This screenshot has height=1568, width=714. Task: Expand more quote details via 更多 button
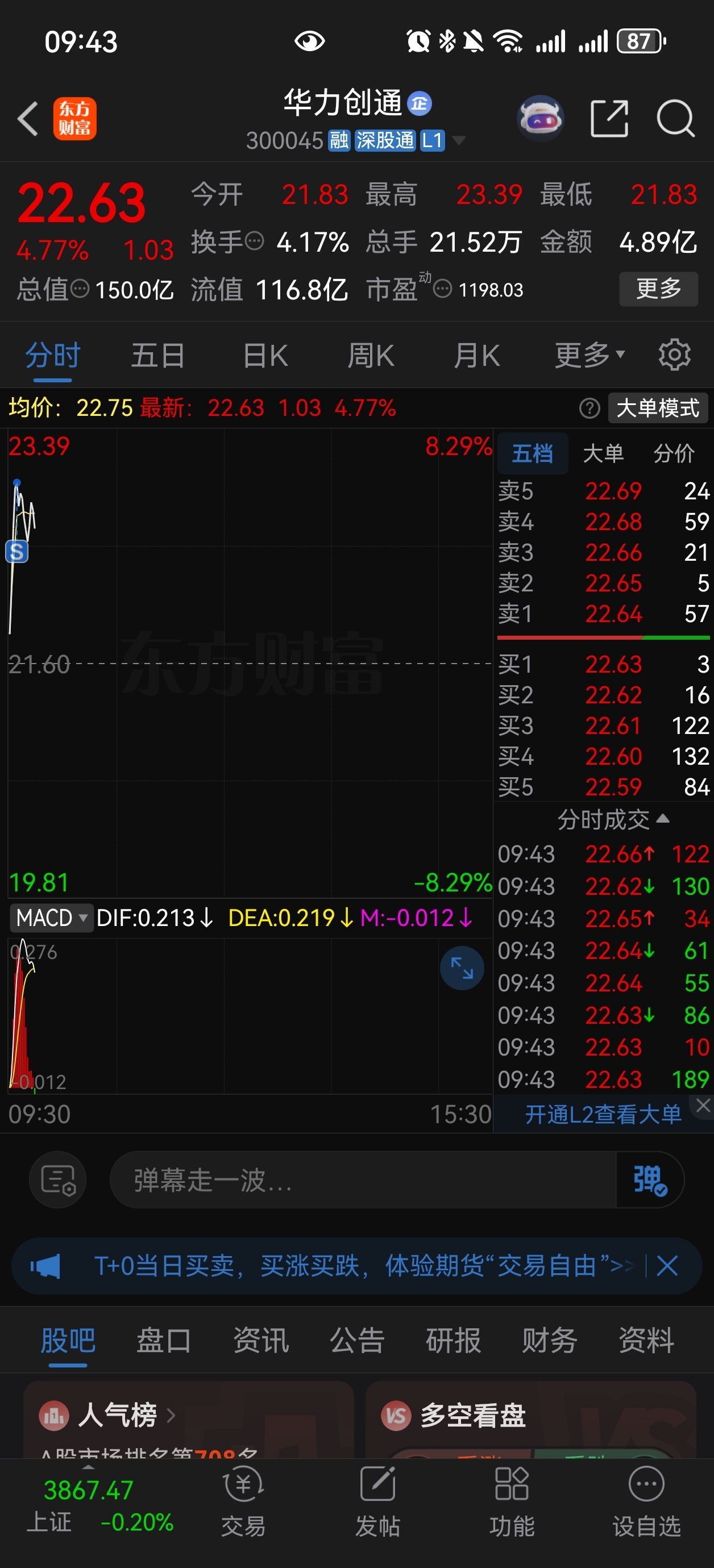pyautogui.click(x=658, y=289)
